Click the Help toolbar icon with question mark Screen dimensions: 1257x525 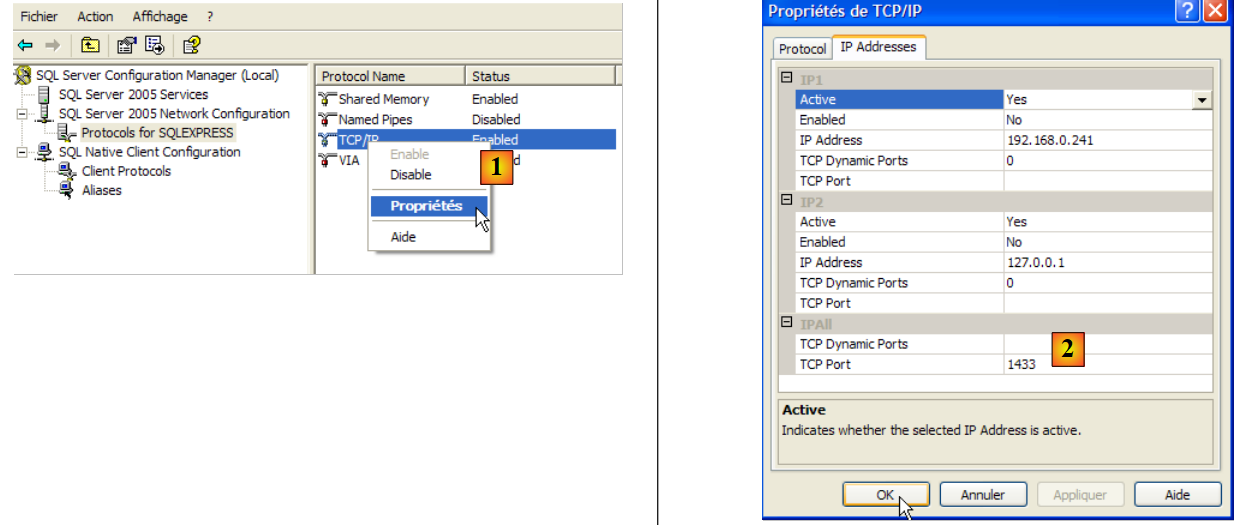[x=192, y=45]
